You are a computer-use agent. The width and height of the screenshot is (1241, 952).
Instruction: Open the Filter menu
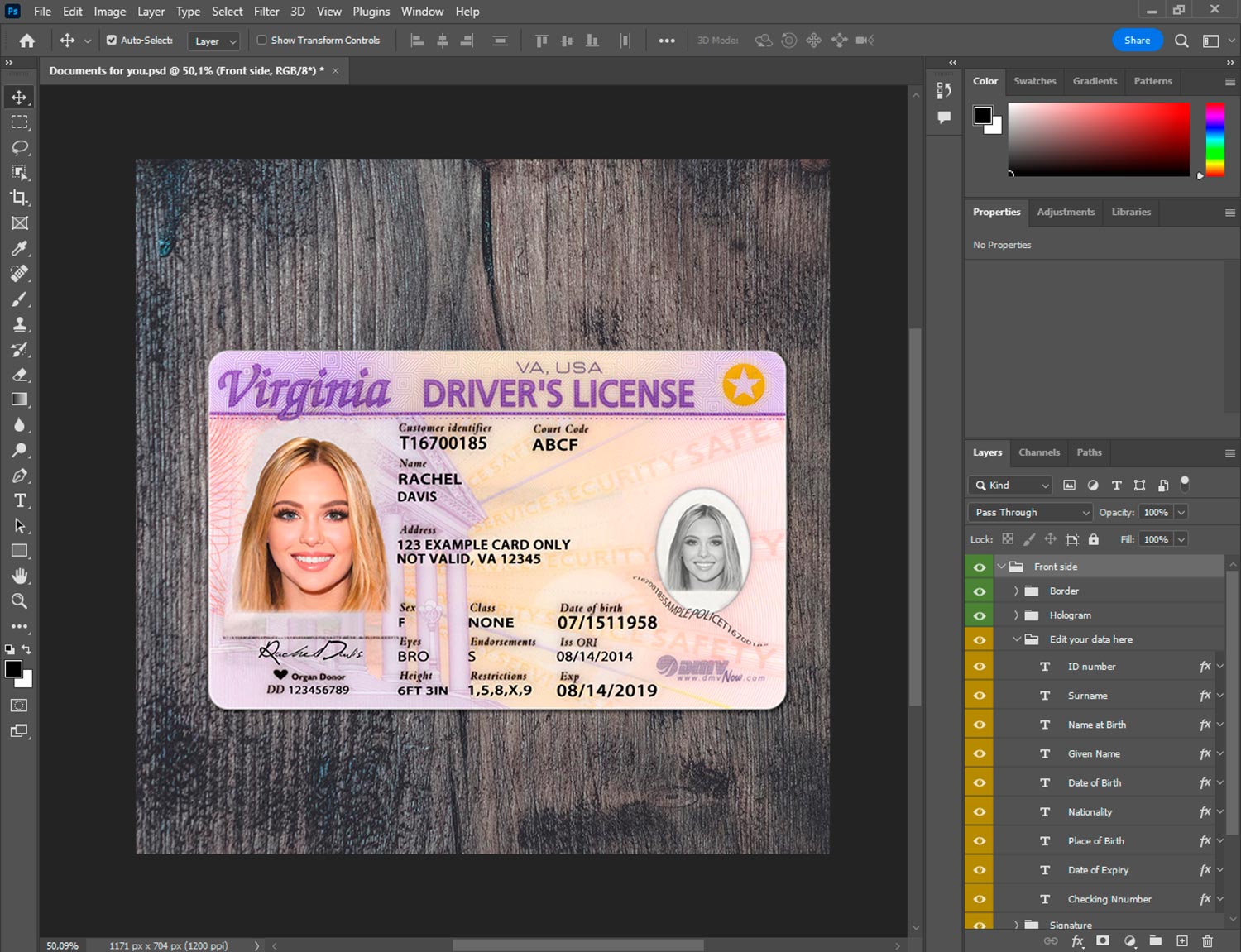[x=266, y=12]
